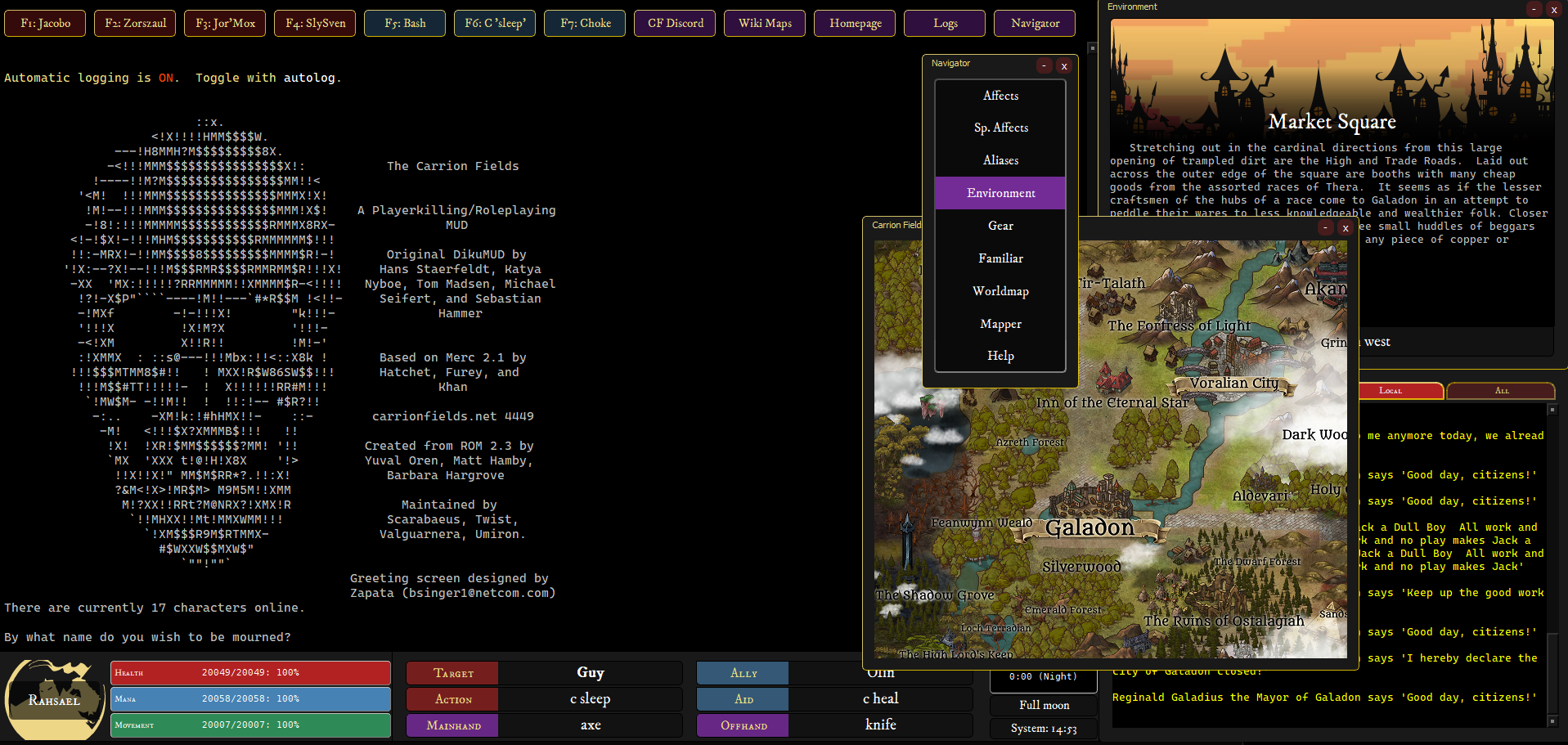Minimize the Navigator window
1568x745 pixels.
[1045, 66]
